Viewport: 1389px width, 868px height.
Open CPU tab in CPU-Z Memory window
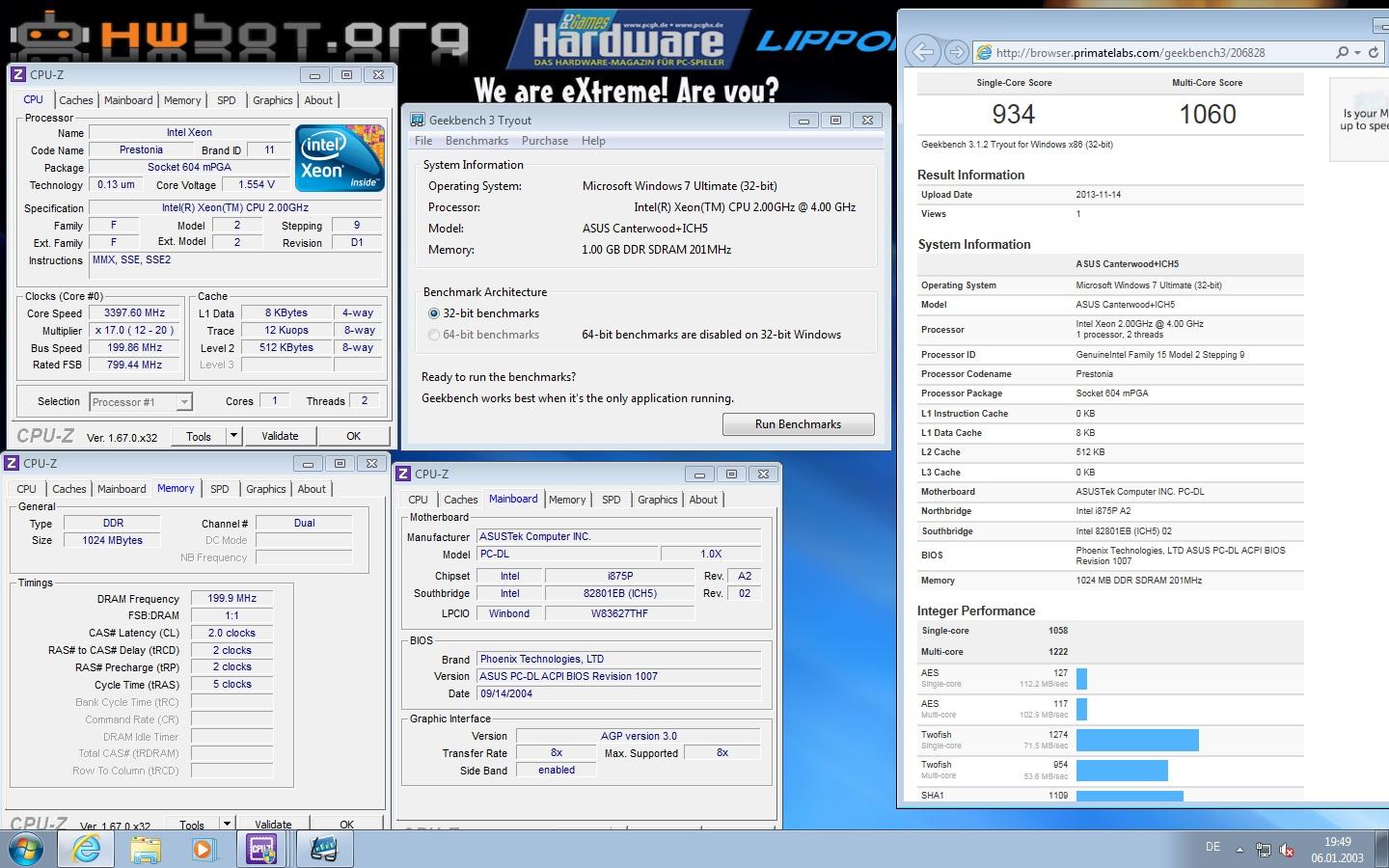point(27,489)
